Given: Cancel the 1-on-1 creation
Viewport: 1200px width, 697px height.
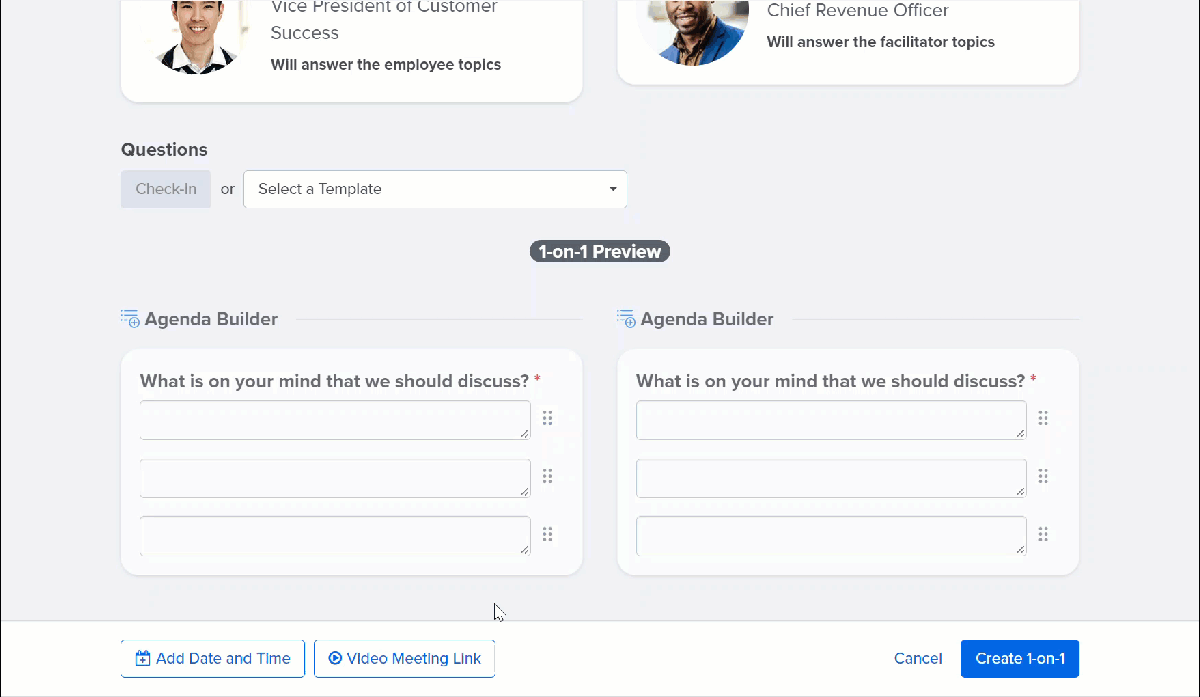Looking at the screenshot, I should tap(918, 659).
